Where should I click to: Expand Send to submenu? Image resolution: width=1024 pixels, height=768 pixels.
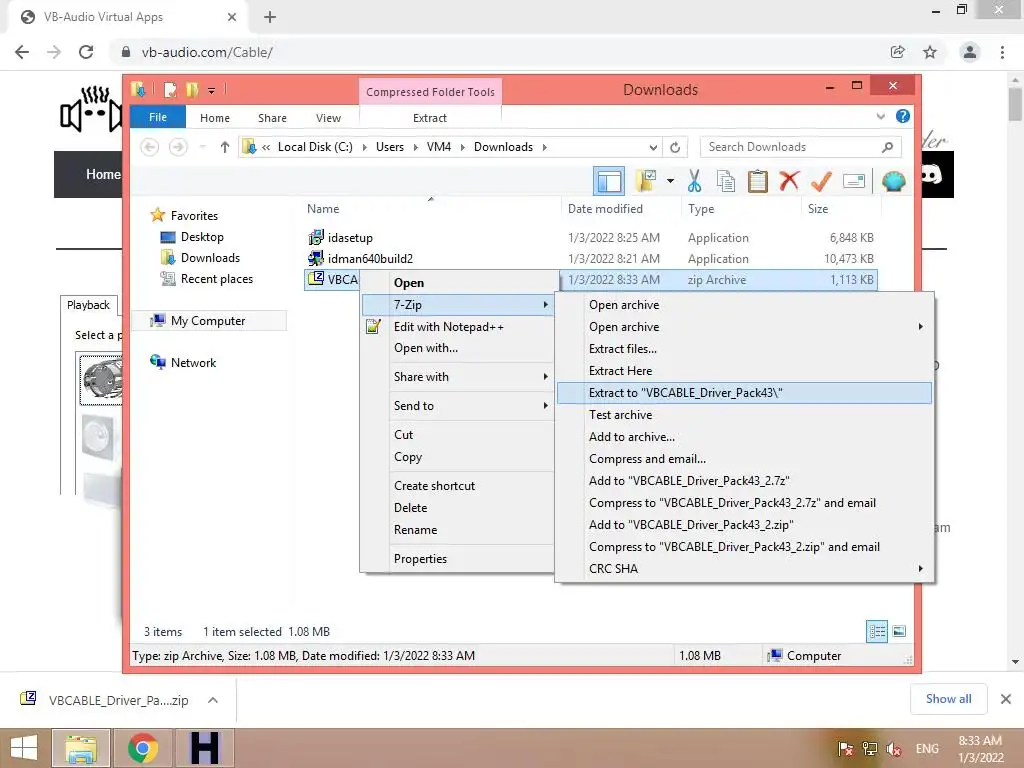point(457,406)
